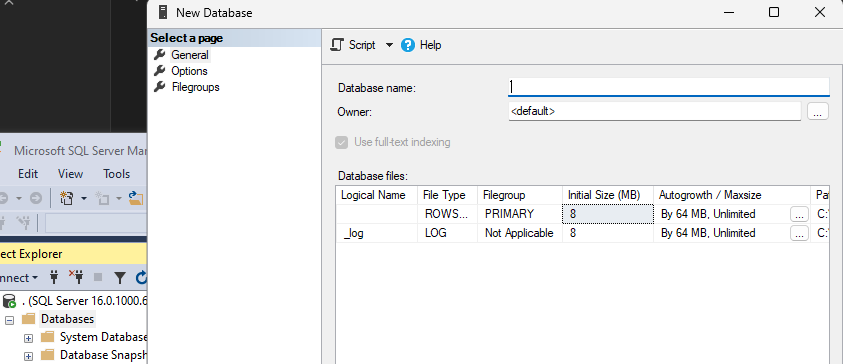The width and height of the screenshot is (843, 364).
Task: Expand the System Databases node
Action: pos(28,338)
